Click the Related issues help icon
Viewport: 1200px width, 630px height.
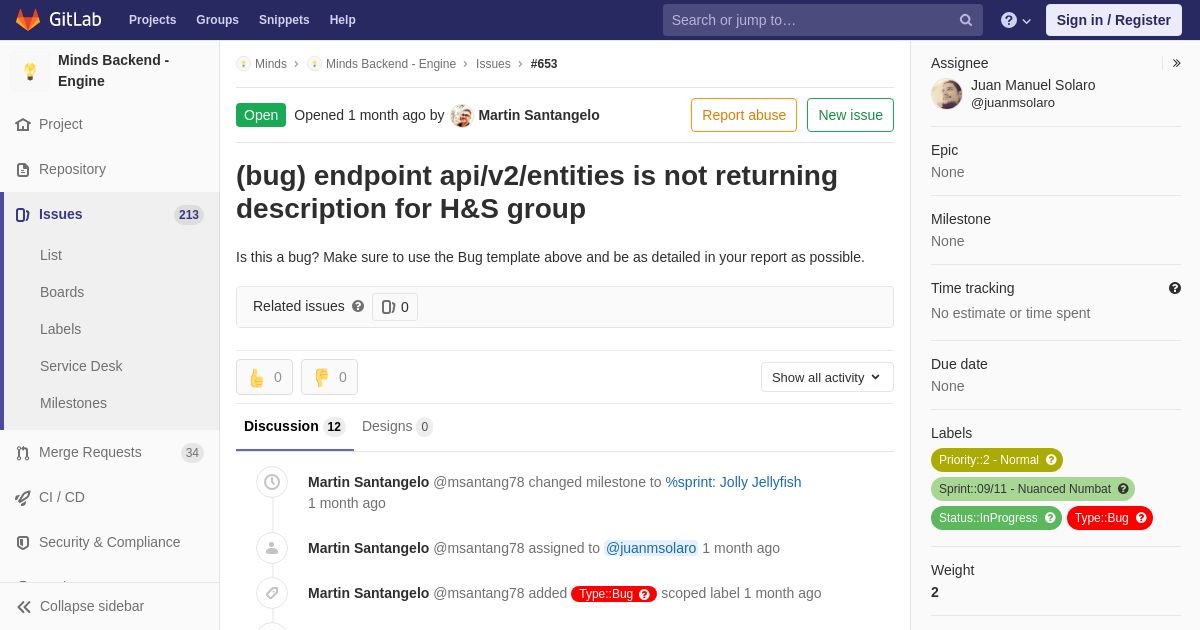(x=358, y=306)
